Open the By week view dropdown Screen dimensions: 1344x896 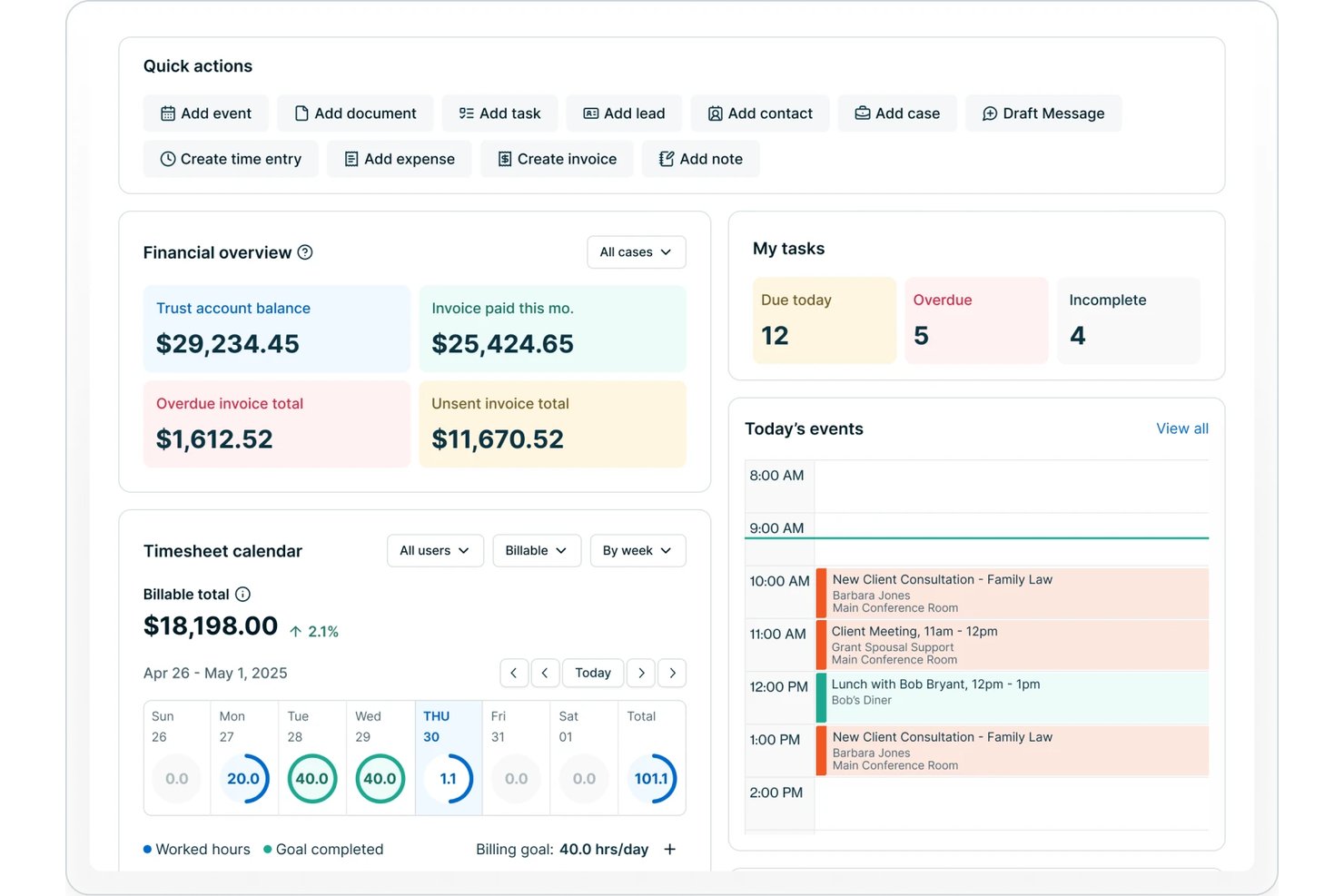coord(637,550)
